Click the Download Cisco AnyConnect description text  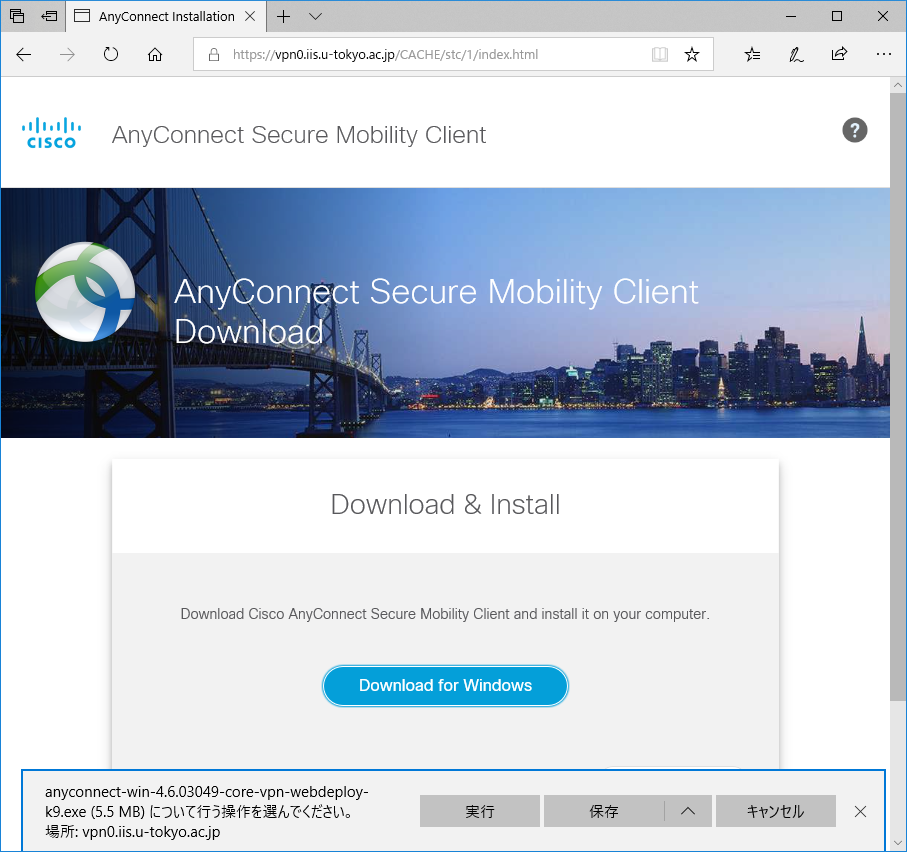[445, 614]
